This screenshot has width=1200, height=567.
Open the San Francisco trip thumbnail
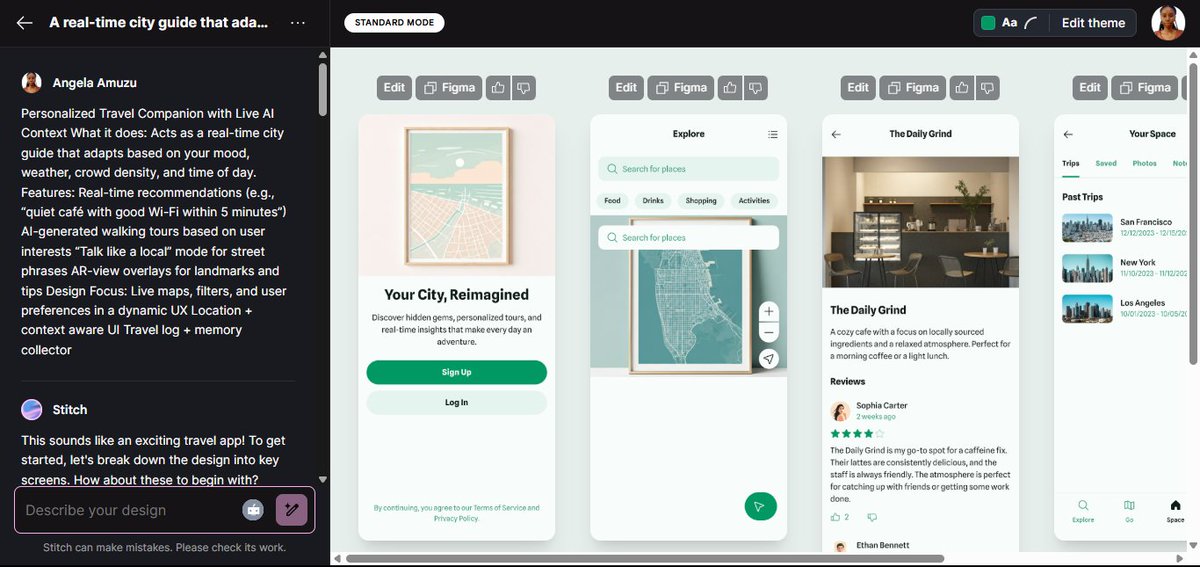[1087, 227]
